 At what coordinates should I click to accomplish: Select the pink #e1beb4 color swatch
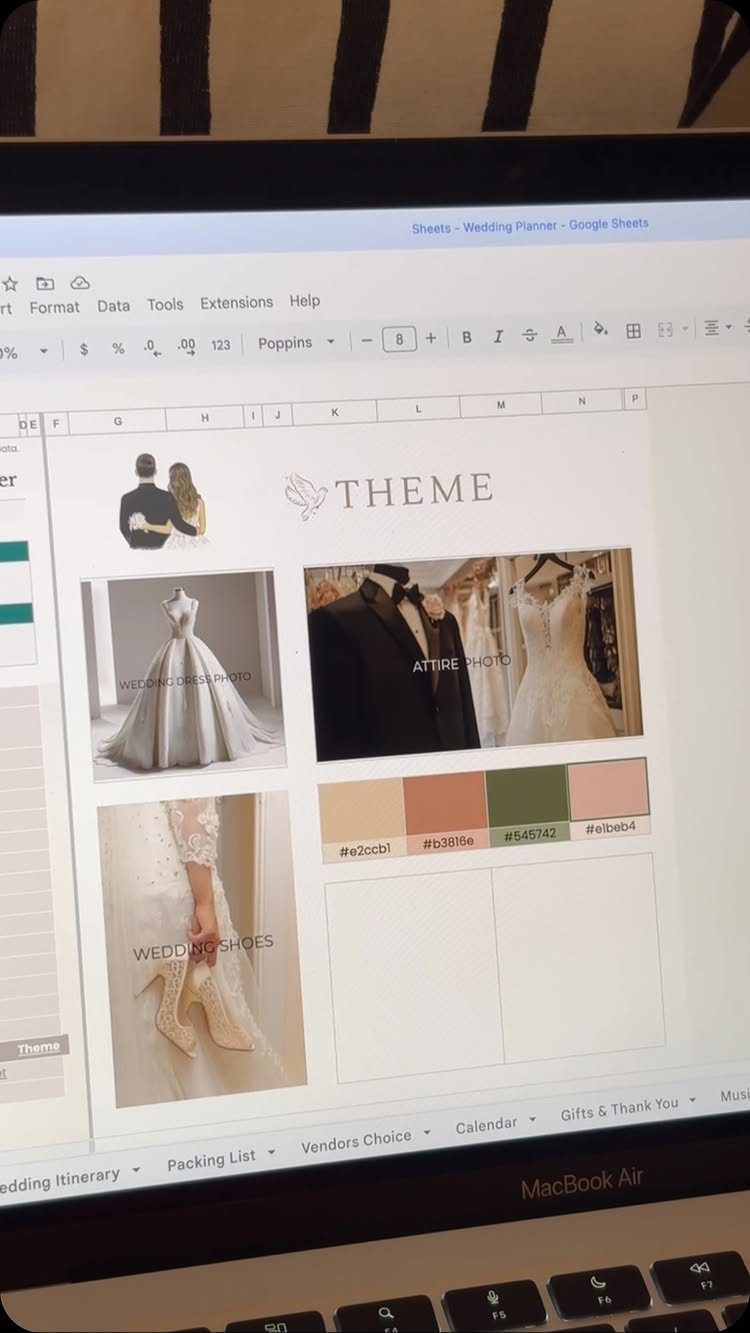[609, 789]
